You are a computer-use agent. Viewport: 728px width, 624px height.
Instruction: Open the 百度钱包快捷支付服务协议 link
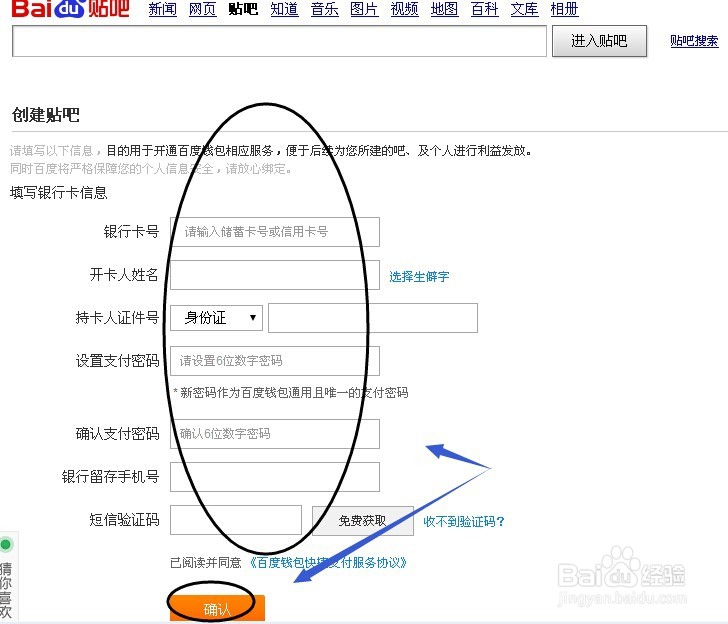[x=328, y=563]
